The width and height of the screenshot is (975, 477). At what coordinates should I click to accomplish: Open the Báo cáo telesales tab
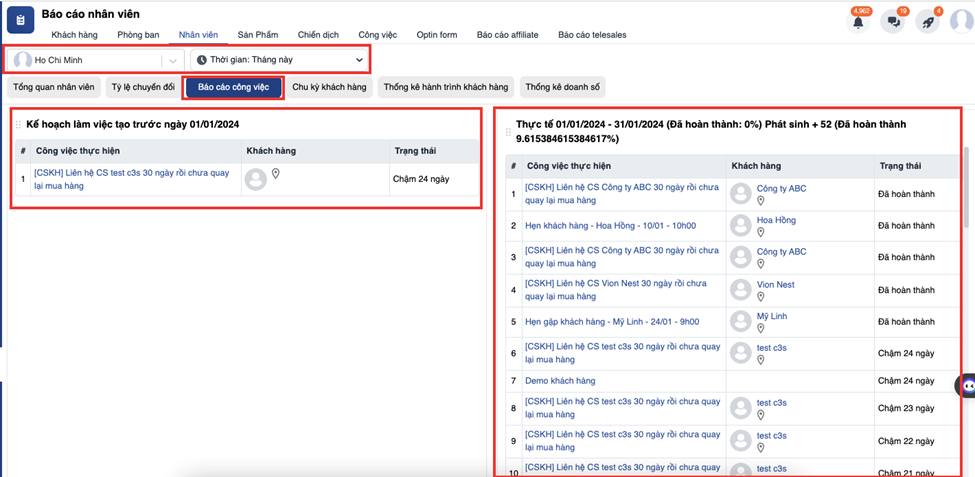pos(592,35)
